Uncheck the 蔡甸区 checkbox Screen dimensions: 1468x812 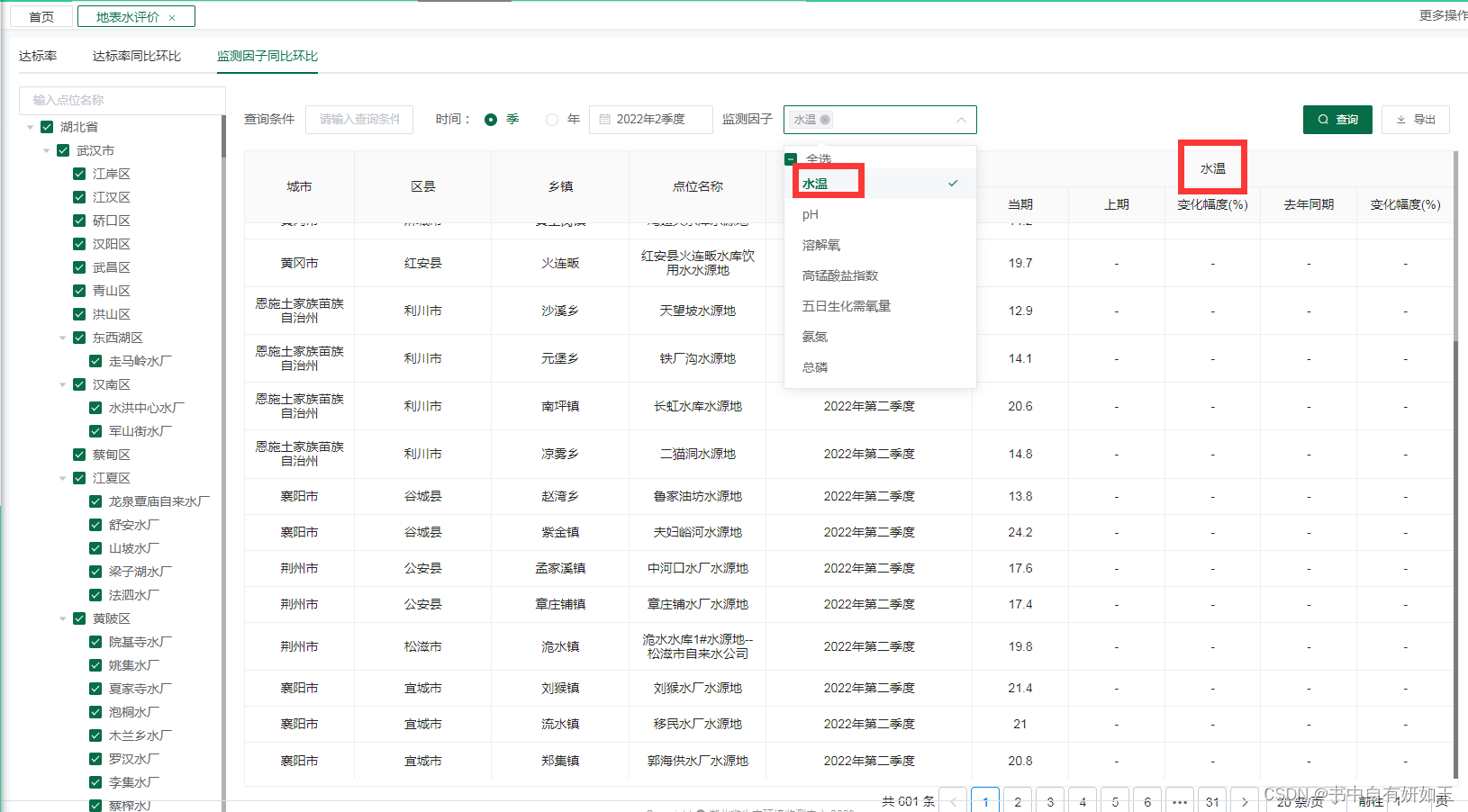pyautogui.click(x=79, y=455)
